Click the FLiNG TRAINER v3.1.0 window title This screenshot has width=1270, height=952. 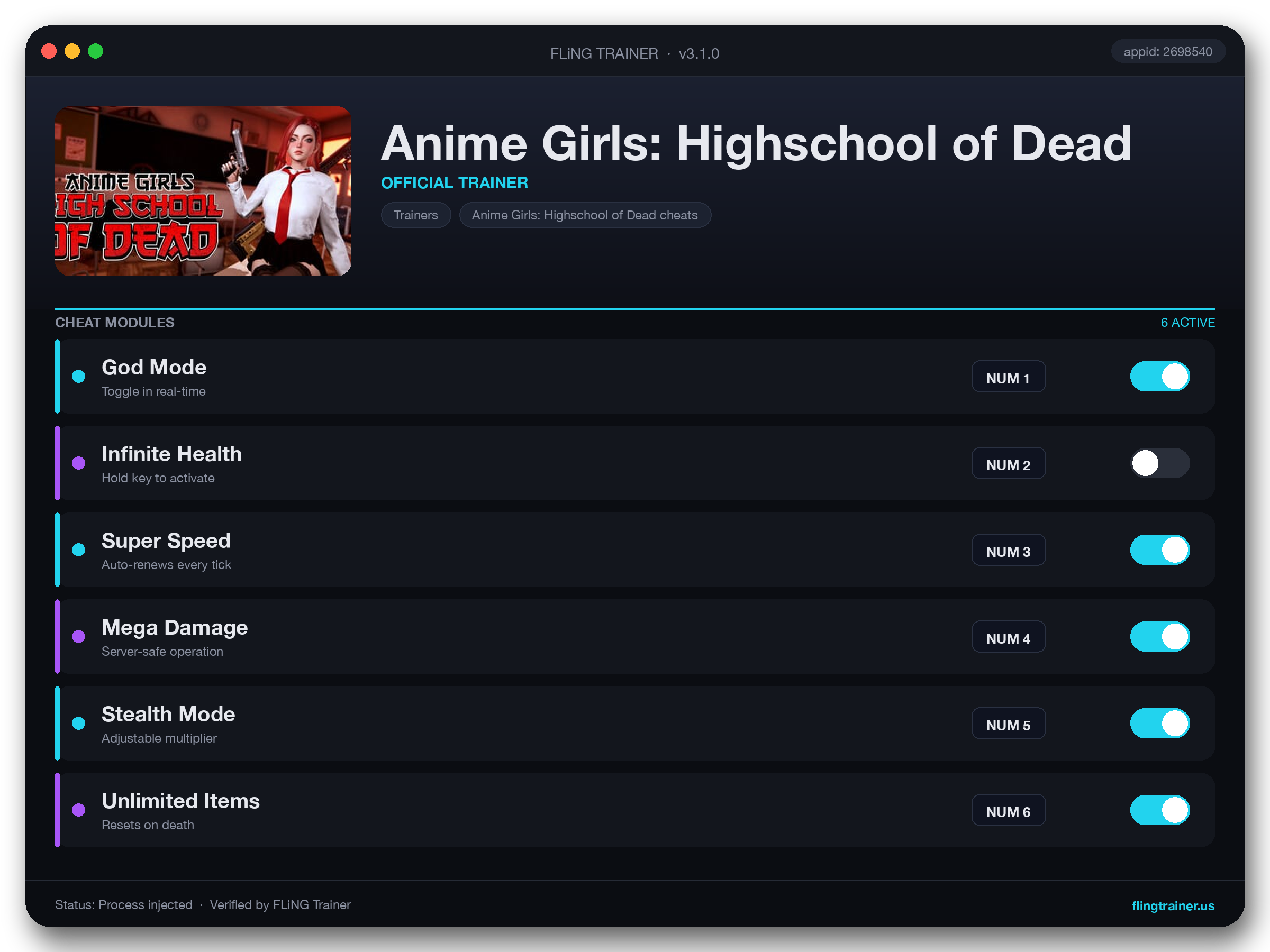(x=634, y=53)
